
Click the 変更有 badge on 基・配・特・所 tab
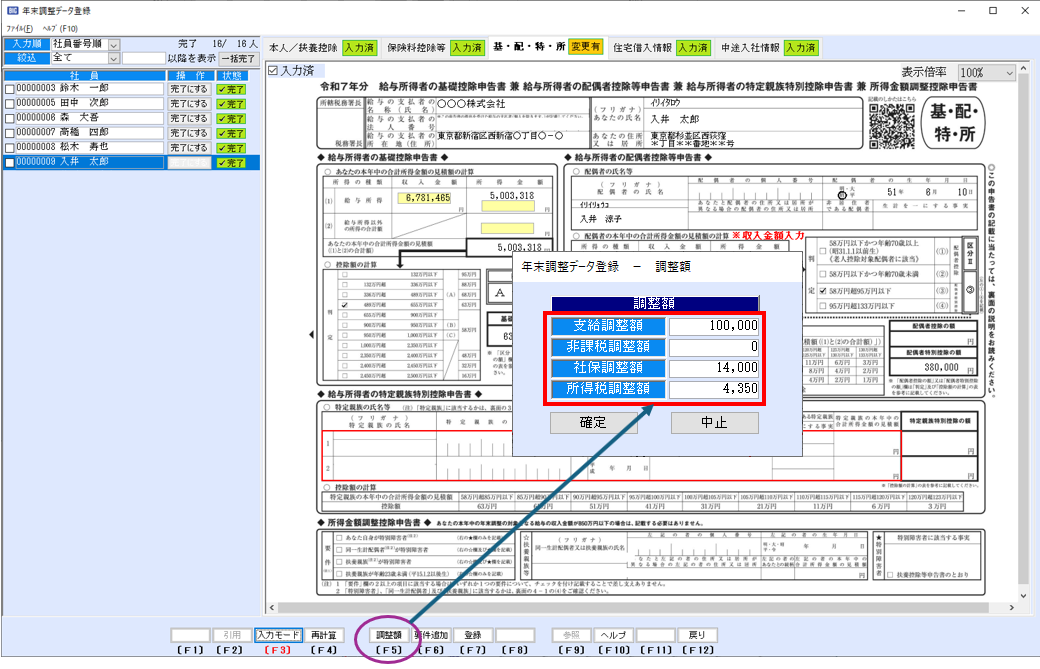click(585, 47)
